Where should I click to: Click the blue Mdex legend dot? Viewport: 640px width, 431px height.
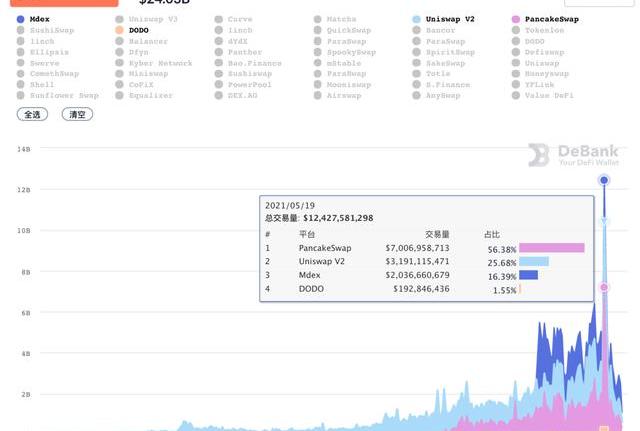click(21, 19)
